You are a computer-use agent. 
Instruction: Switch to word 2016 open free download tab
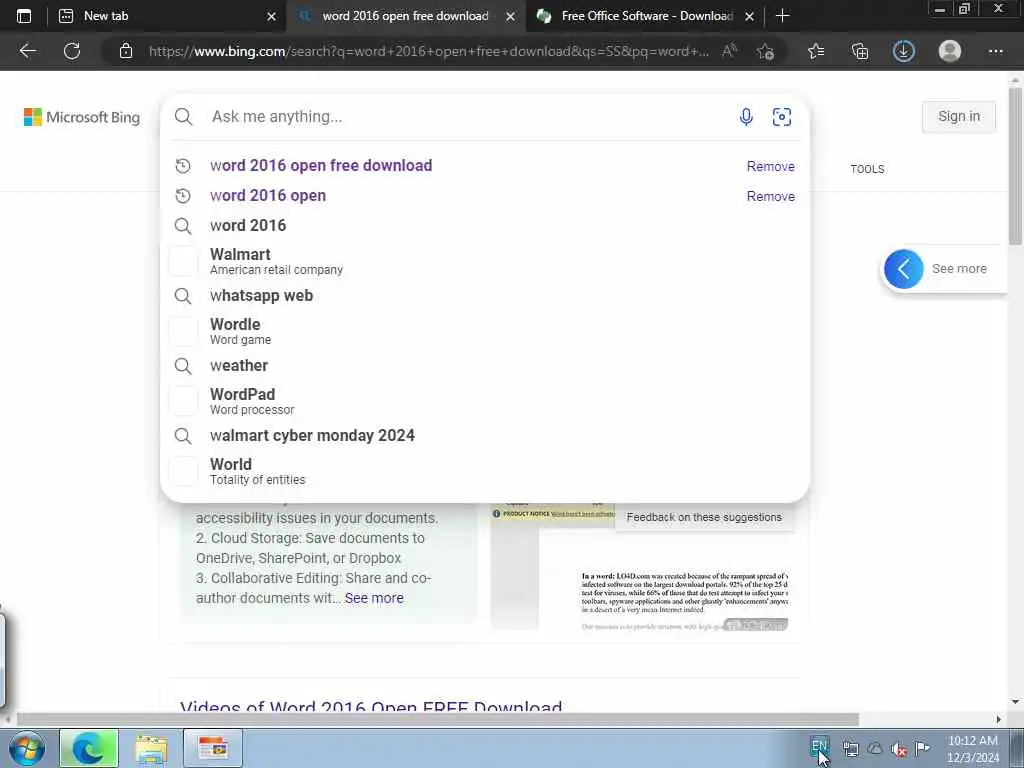point(405,16)
